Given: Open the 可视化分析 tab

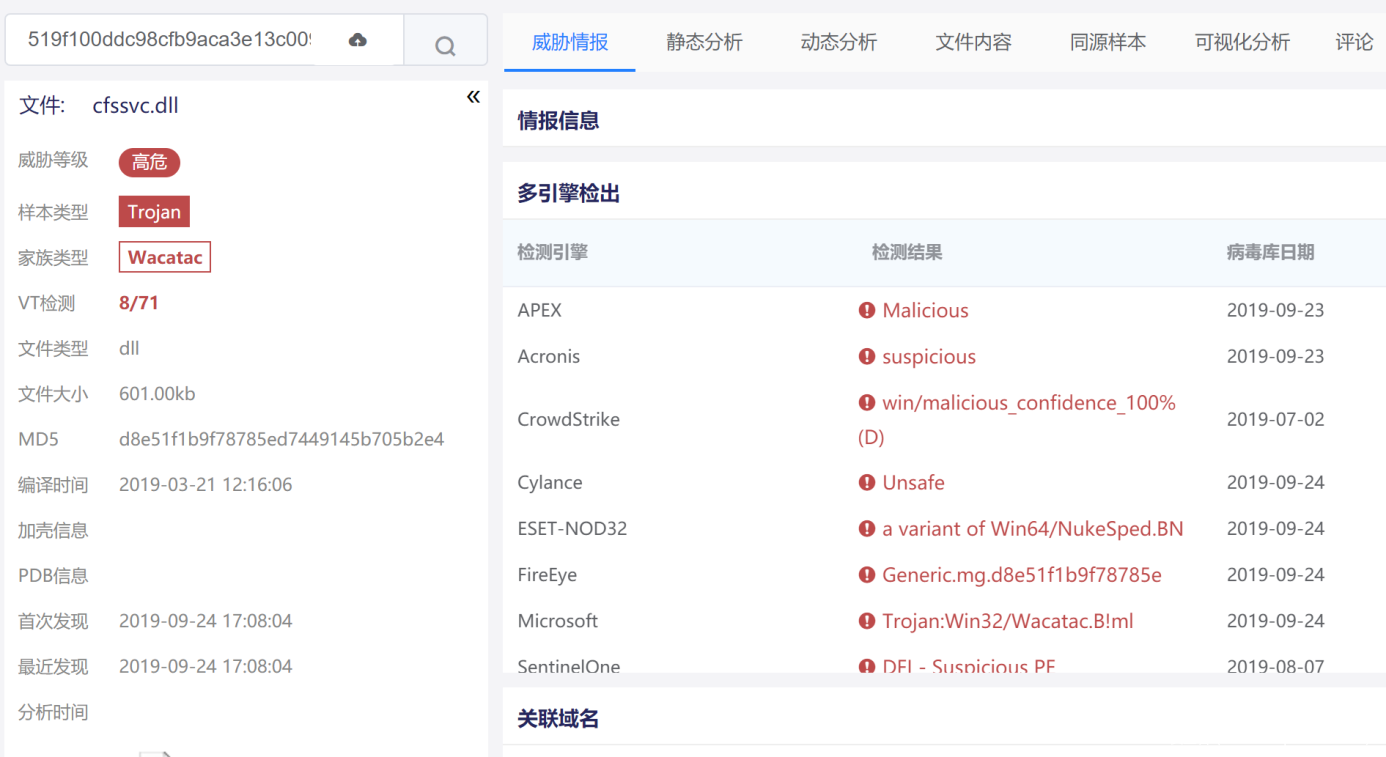Looking at the screenshot, I should pos(1242,42).
